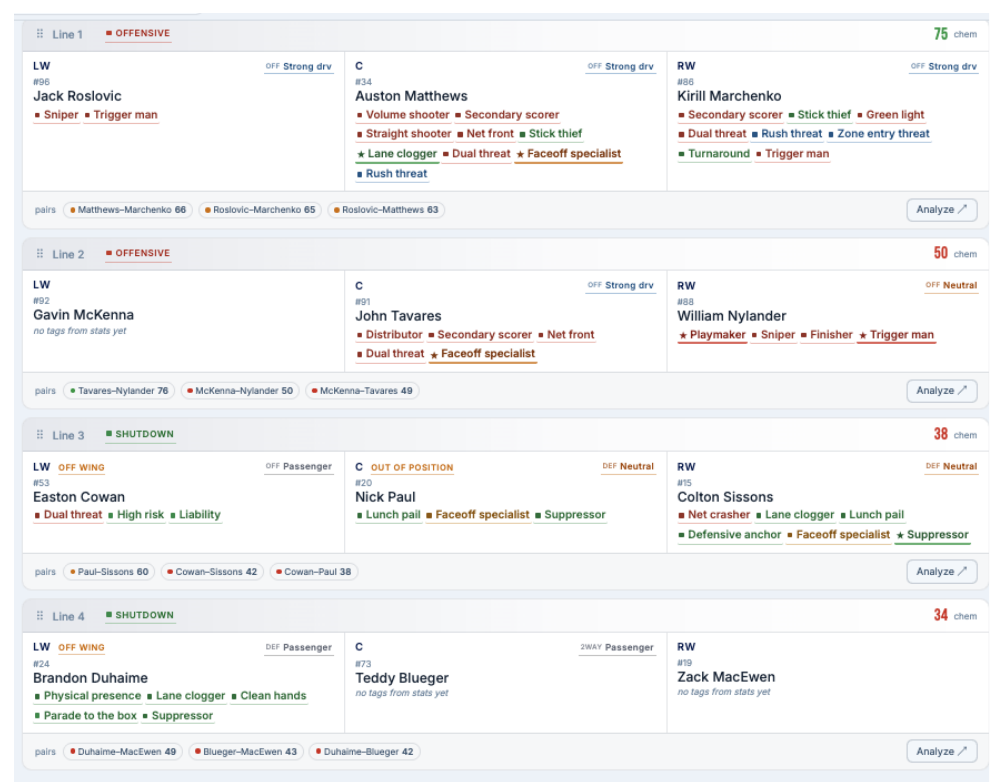Grab the Line 2 drag handle icon
This screenshot has width=1002, height=782.
pyautogui.click(x=40, y=253)
